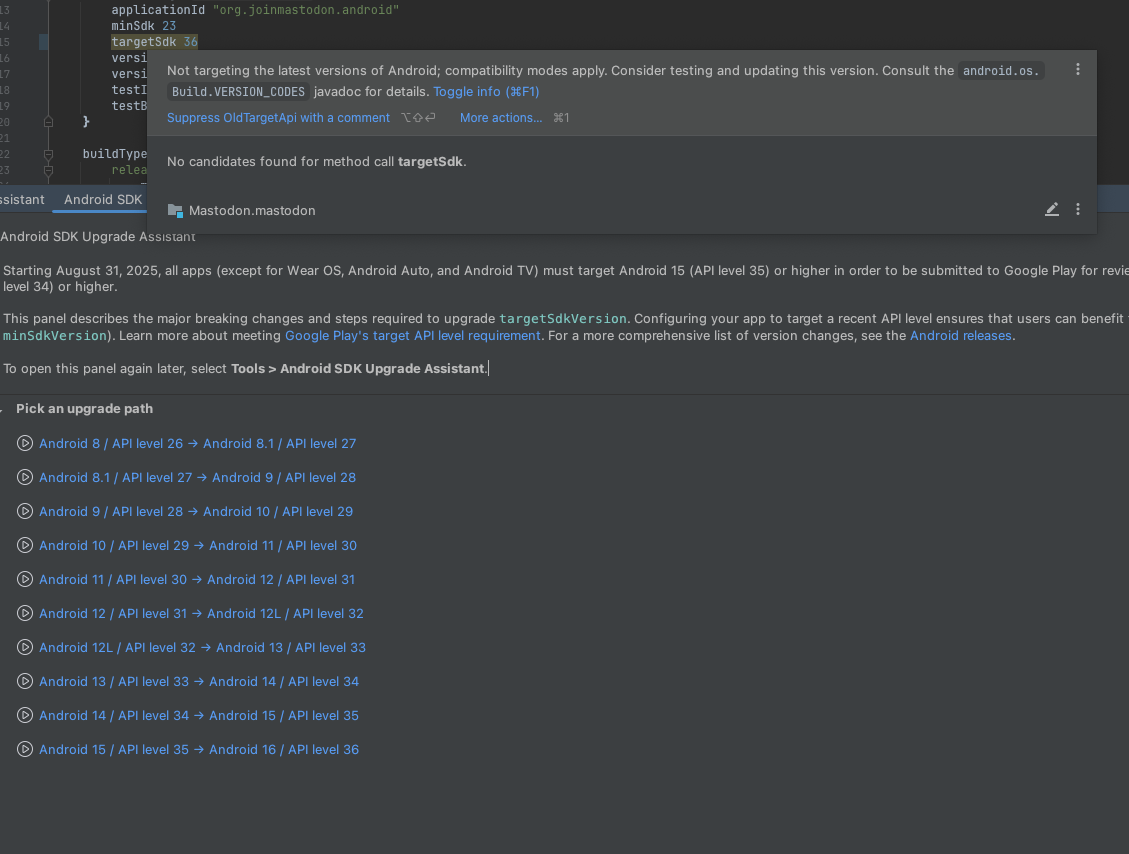Viewport: 1129px width, 854px height.
Task: Click 'Toggle info' link in tooltip
Action: click(486, 91)
